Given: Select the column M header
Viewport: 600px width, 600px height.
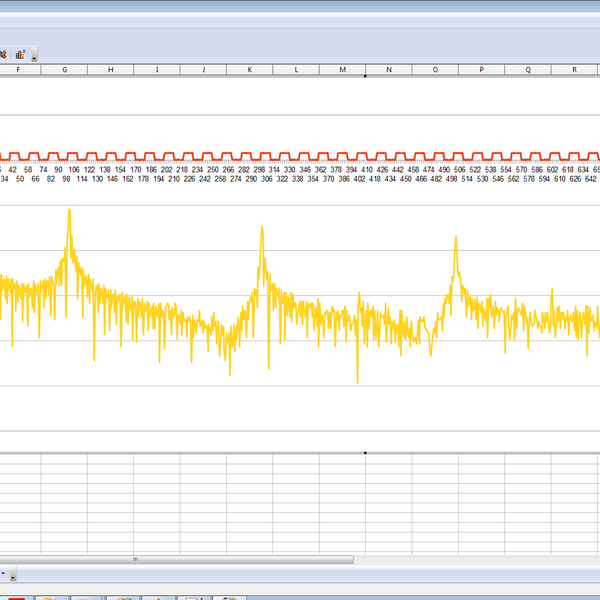Looking at the screenshot, I should point(343,70).
